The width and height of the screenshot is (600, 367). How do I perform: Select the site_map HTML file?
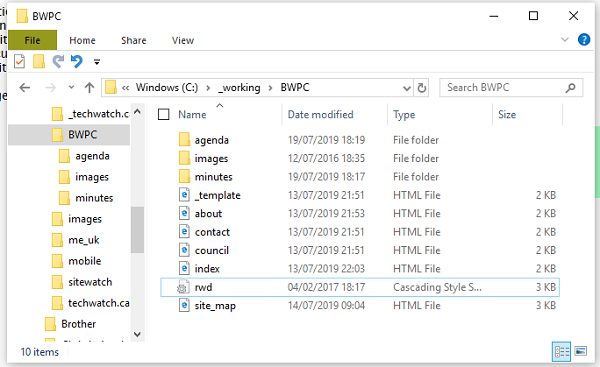[215, 306]
